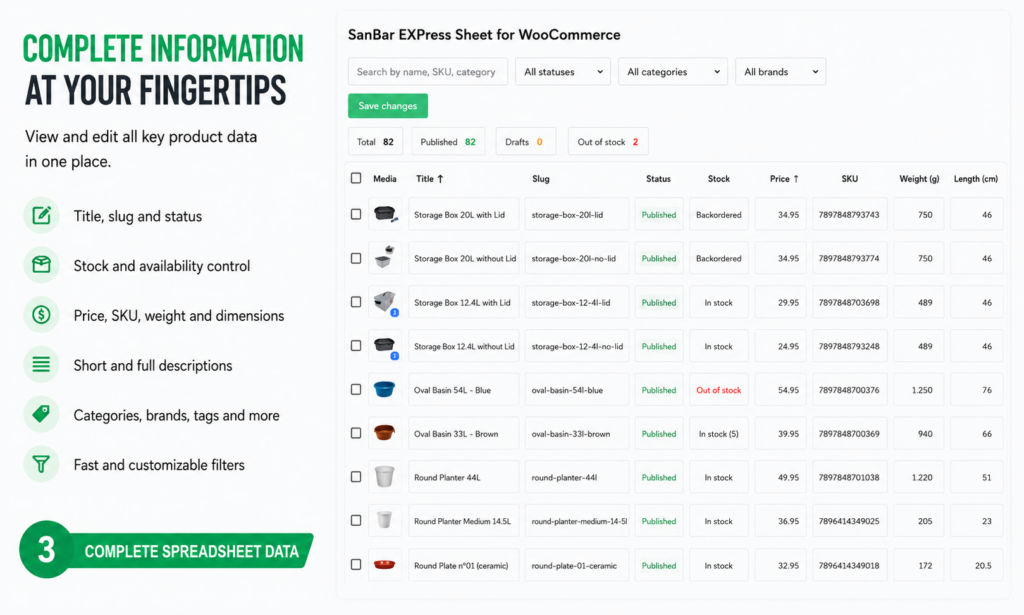
Task: Open the All brands dropdown
Action: [x=780, y=72]
